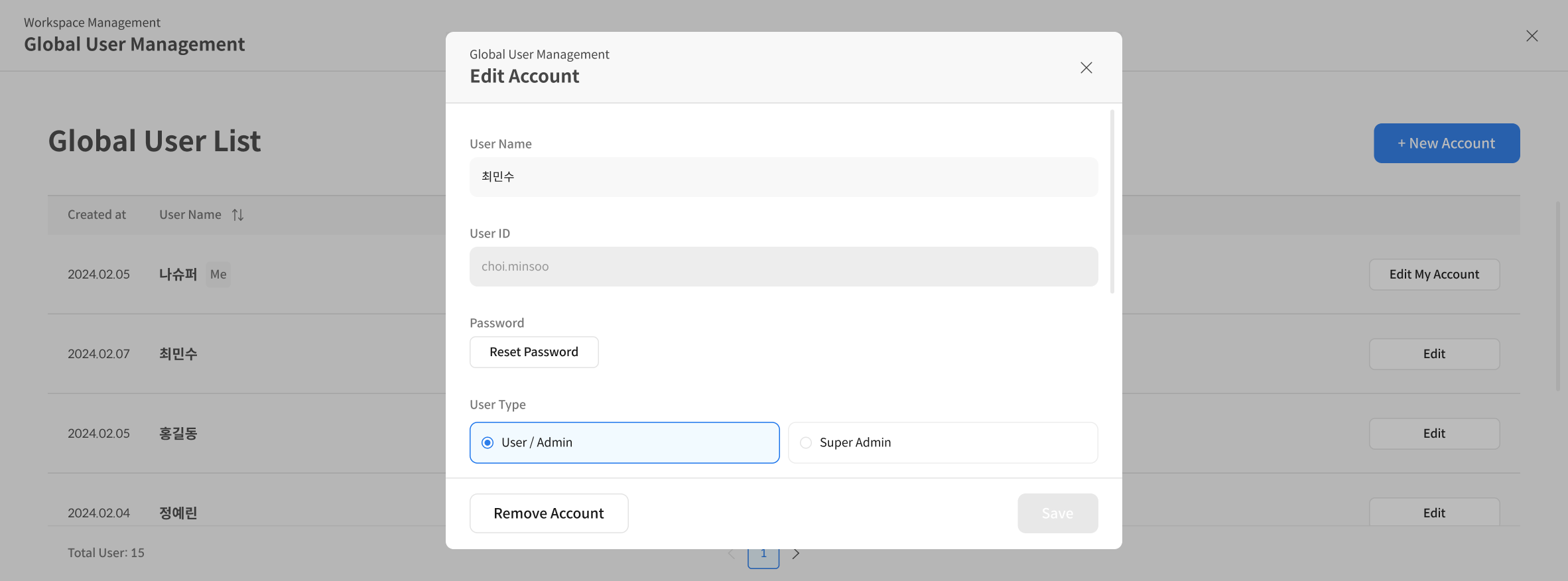Click the disabled User ID field
This screenshot has height=581, width=1568.
(x=783, y=267)
